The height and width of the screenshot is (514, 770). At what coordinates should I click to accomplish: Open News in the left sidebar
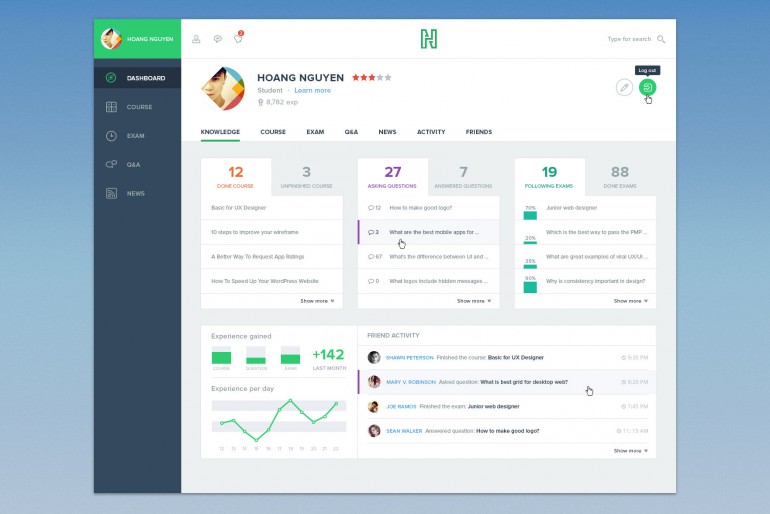(x=137, y=193)
